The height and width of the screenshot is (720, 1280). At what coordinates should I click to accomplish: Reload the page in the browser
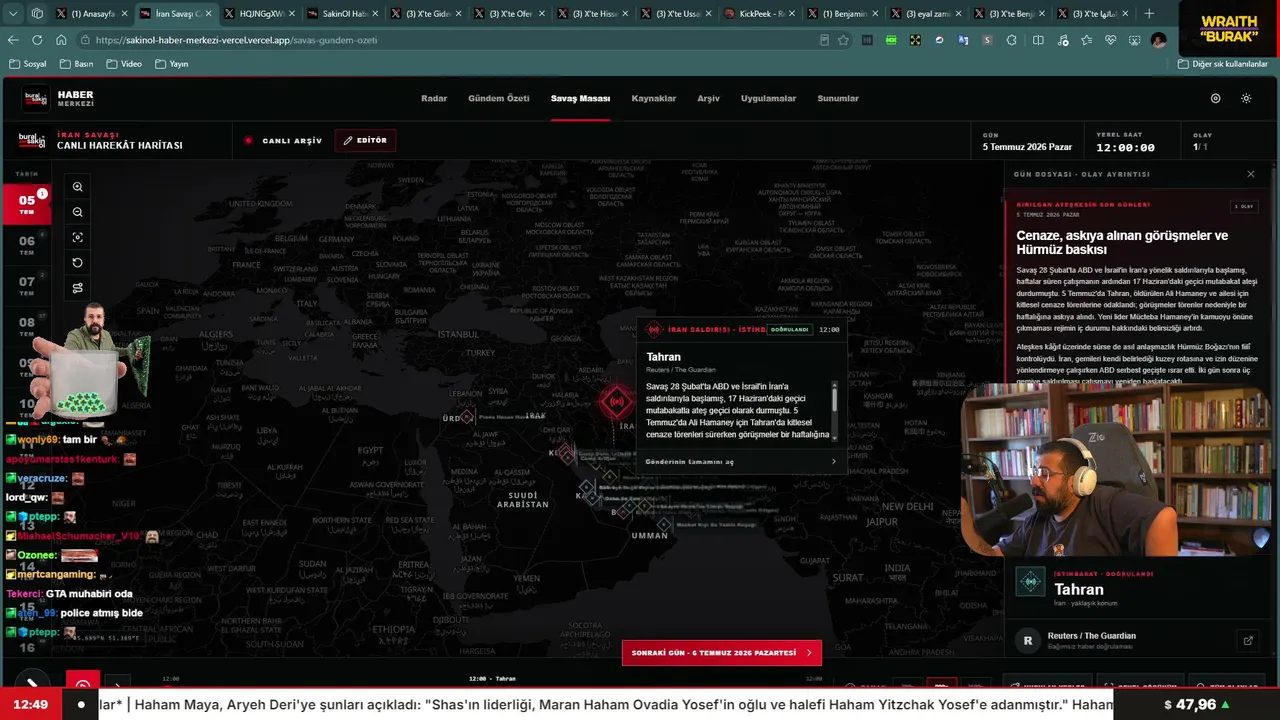37,40
